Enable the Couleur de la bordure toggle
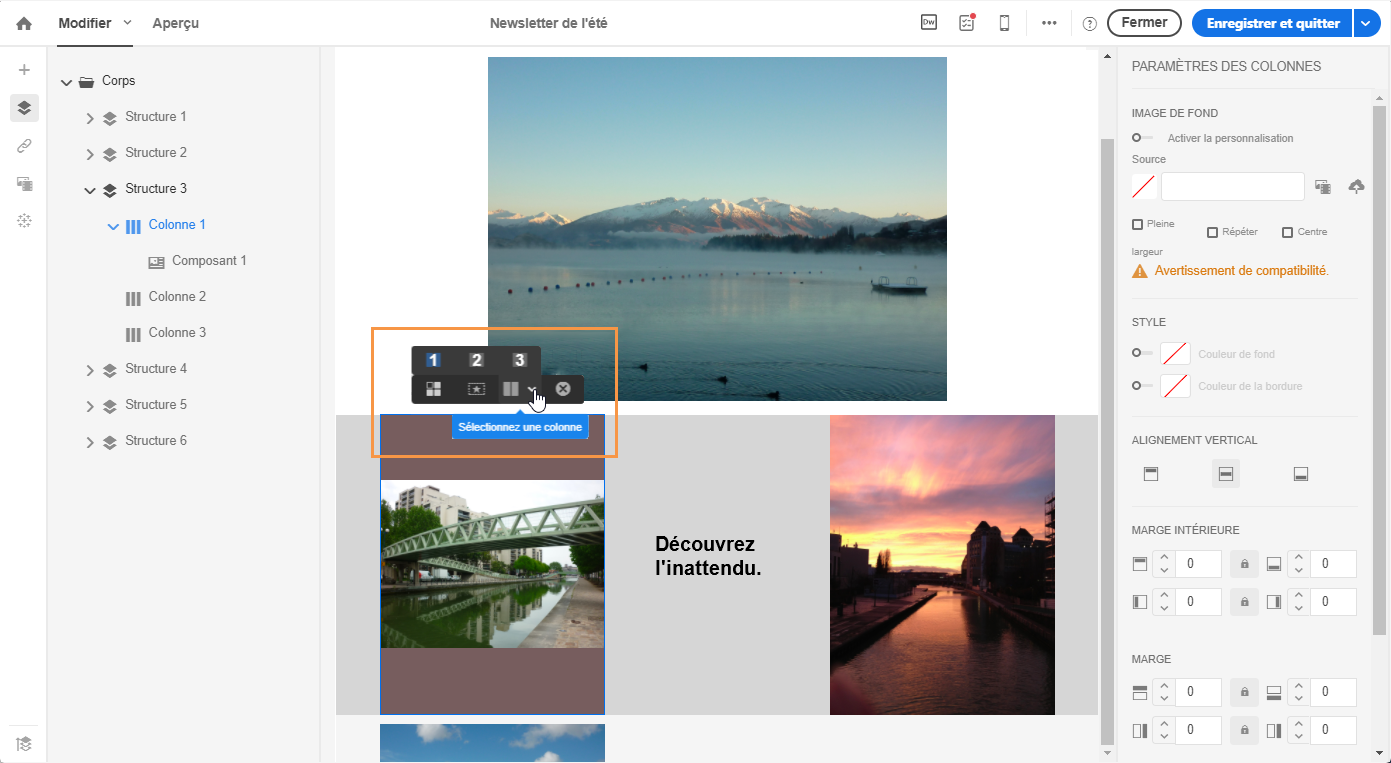The width and height of the screenshot is (1391, 763). (1142, 385)
